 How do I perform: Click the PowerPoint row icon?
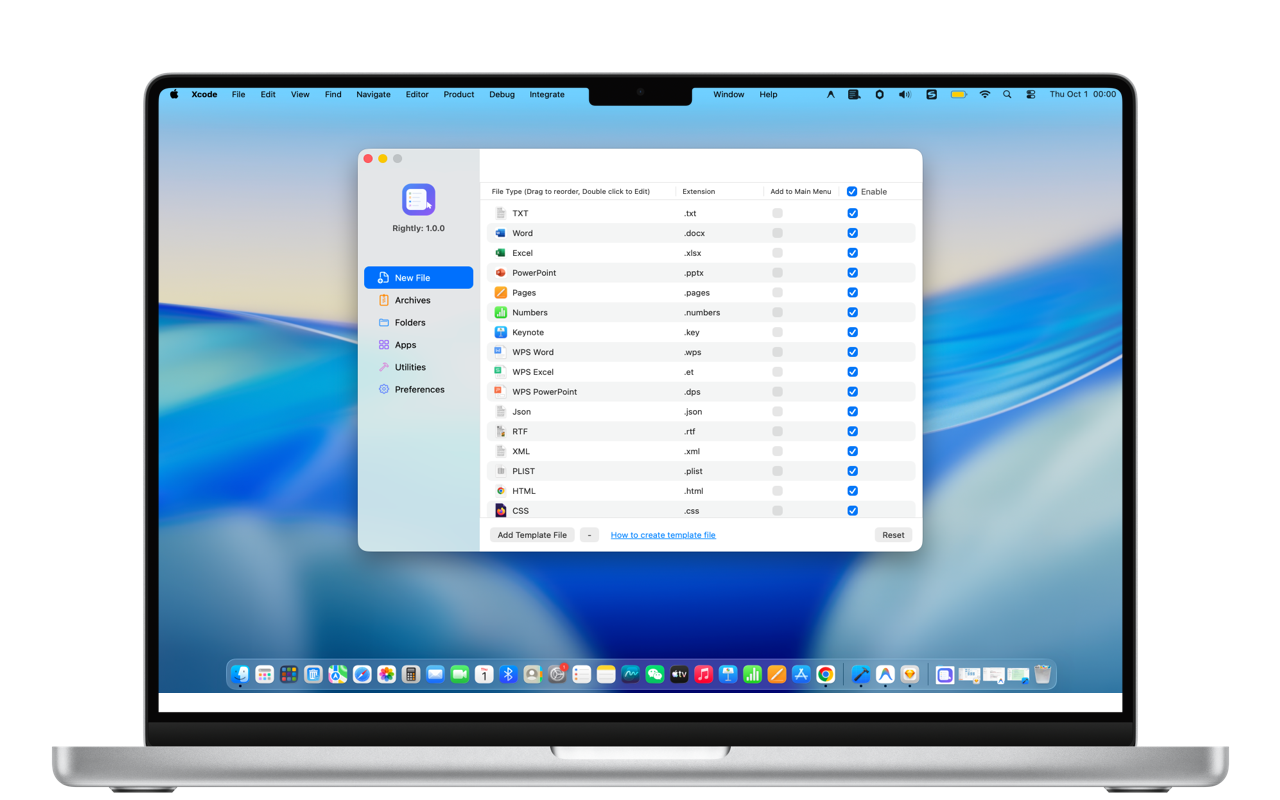pos(500,273)
